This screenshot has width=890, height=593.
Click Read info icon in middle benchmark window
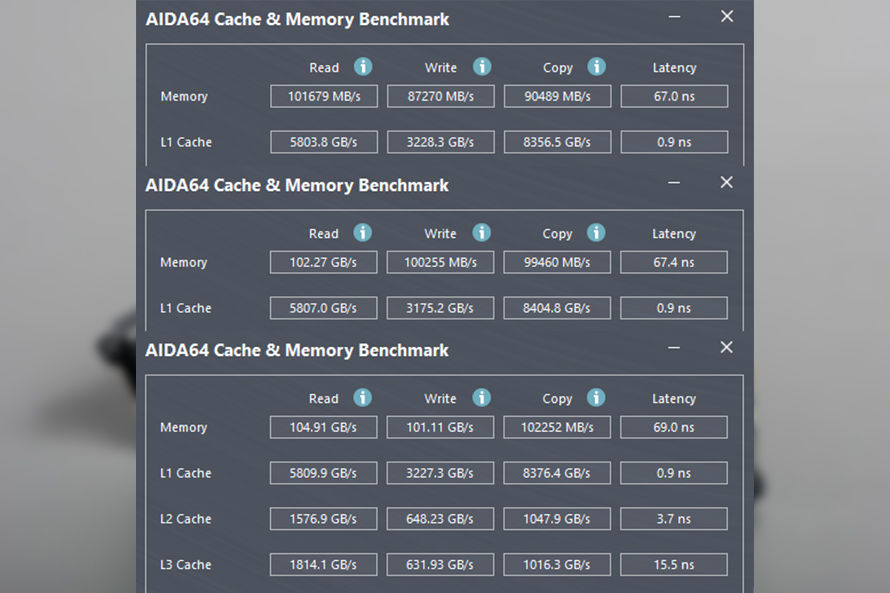(x=363, y=233)
